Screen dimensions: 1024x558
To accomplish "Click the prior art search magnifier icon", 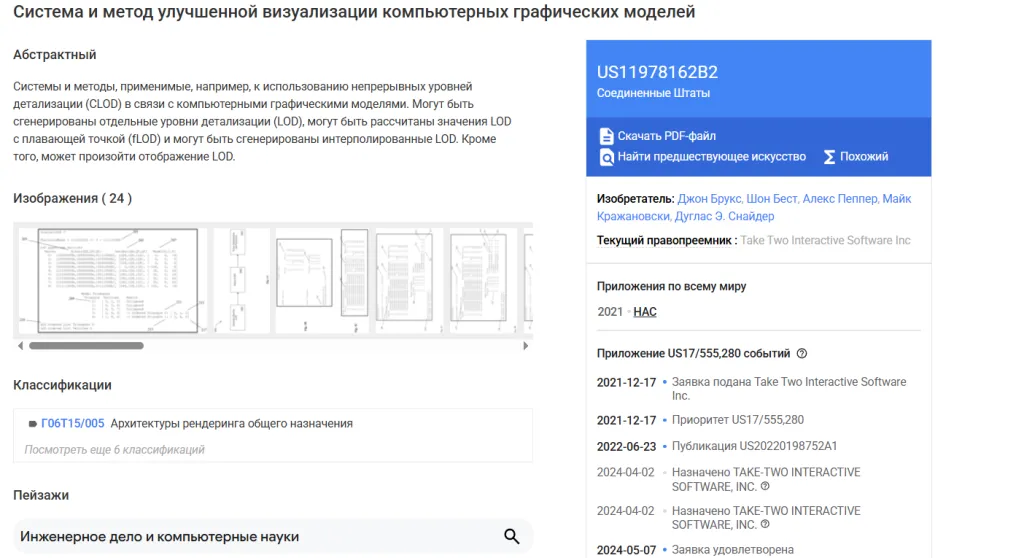I will [606, 157].
